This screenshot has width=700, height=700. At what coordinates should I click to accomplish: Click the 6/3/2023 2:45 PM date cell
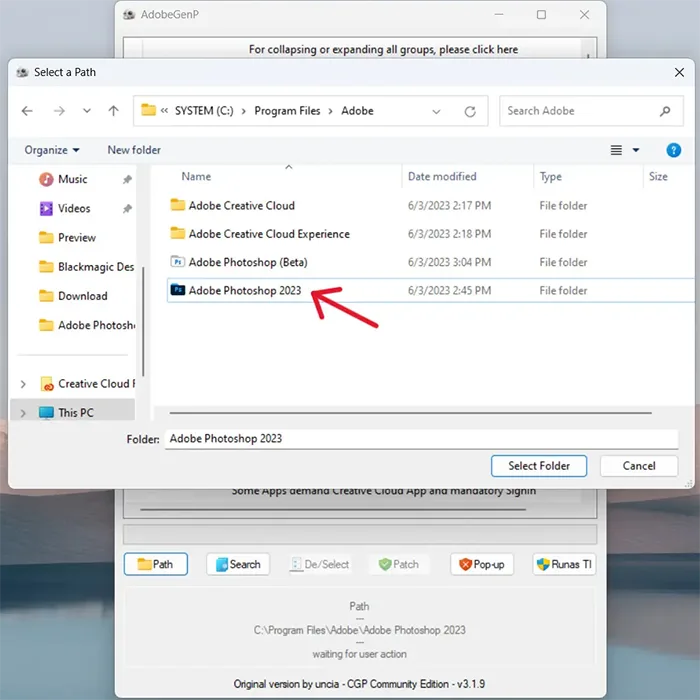point(449,291)
